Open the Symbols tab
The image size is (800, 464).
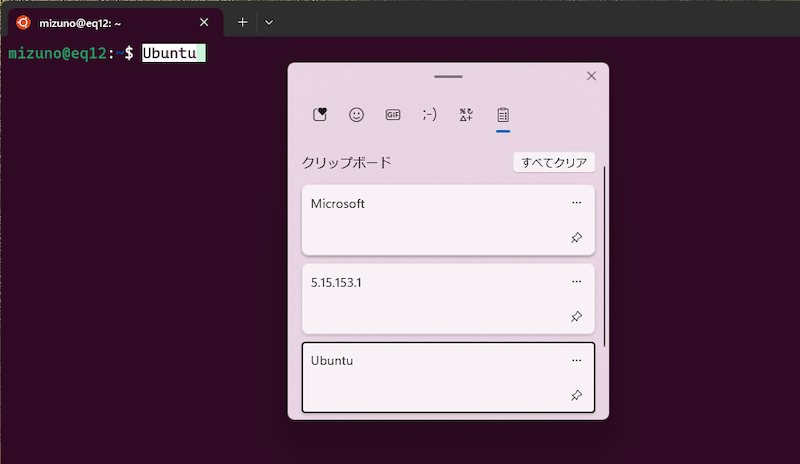[x=466, y=114]
